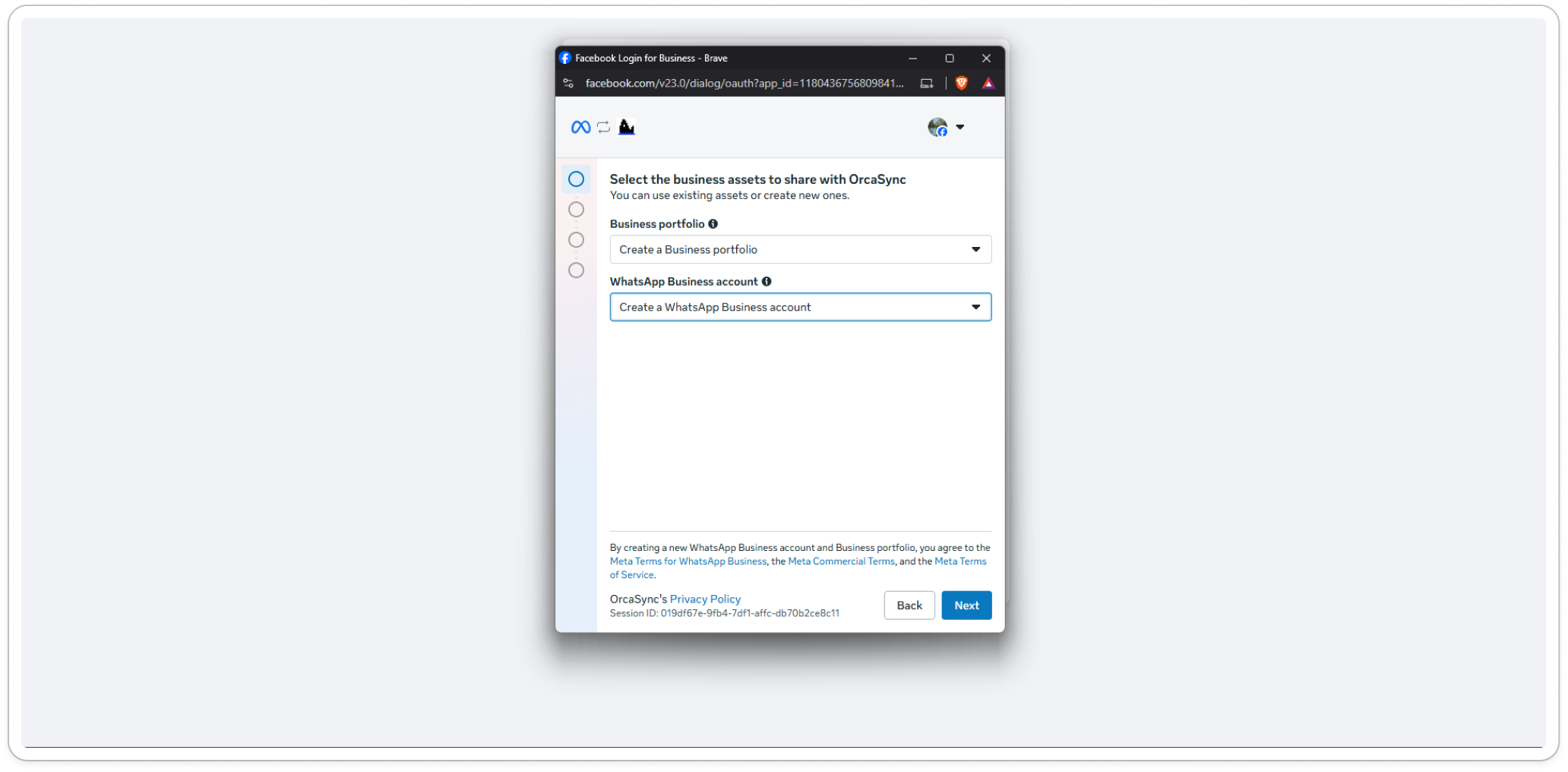Viewport: 1568px width, 772px height.
Task: Close the Facebook Login for Business window
Action: coord(986,59)
